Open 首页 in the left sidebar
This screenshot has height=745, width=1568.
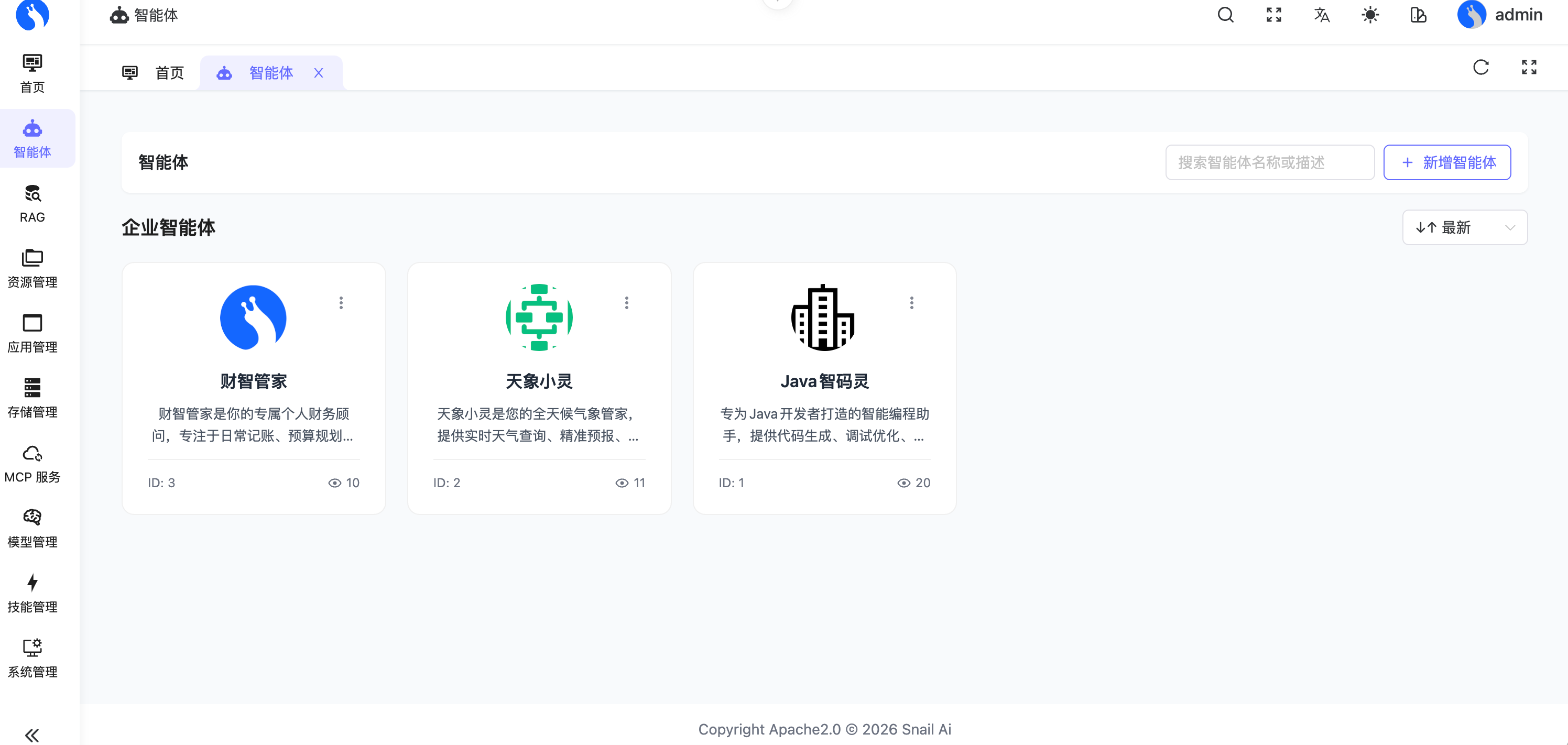(x=32, y=74)
